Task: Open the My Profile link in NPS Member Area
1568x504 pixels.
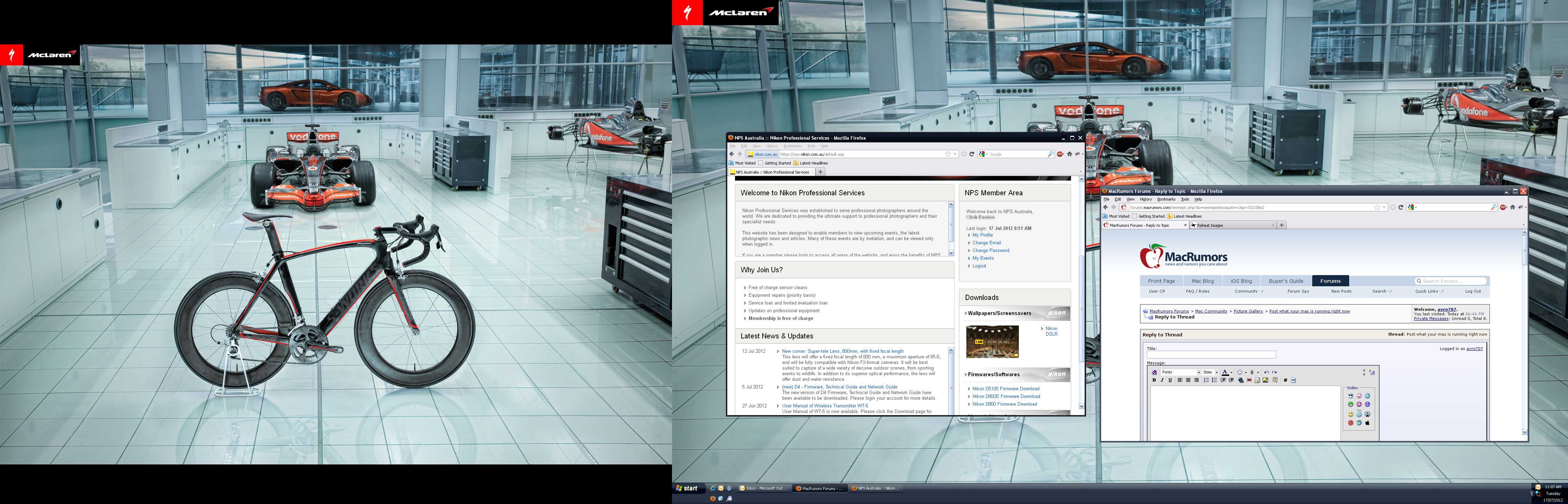Action: coord(982,235)
